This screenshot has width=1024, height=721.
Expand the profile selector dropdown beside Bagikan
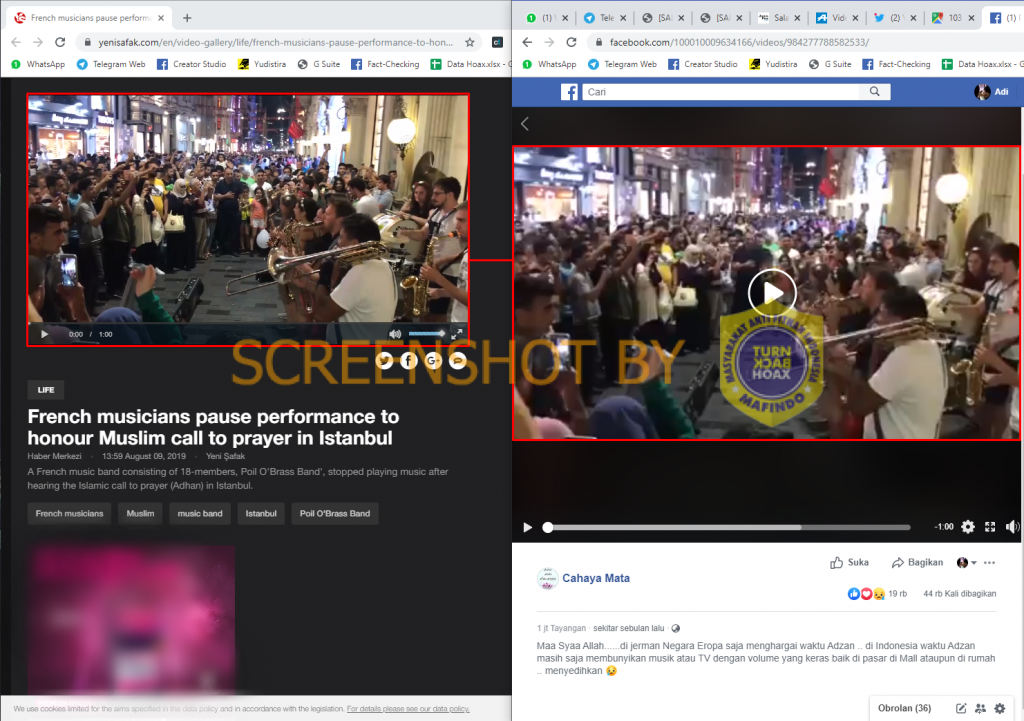(967, 563)
